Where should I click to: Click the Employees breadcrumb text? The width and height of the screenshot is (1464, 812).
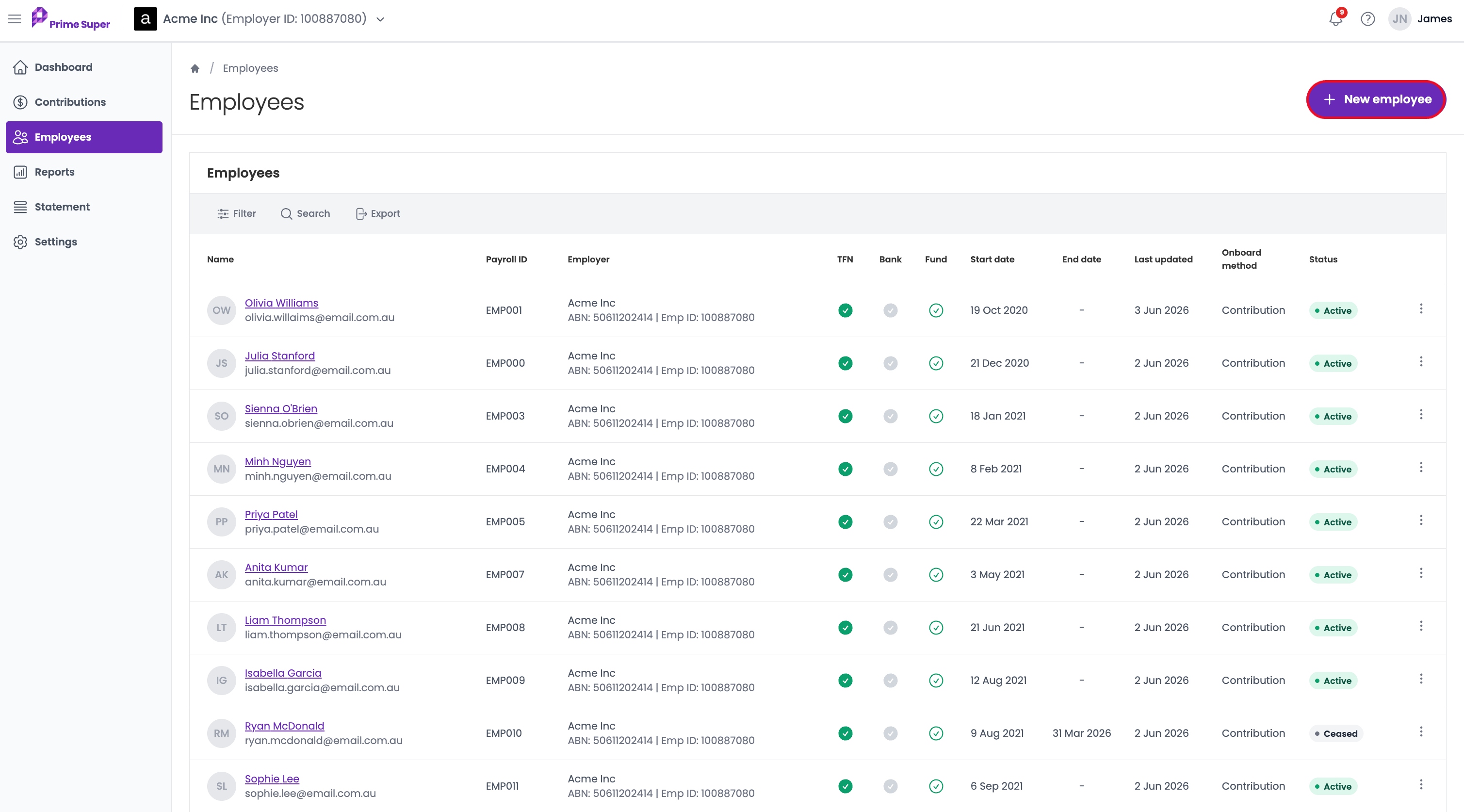click(250, 68)
